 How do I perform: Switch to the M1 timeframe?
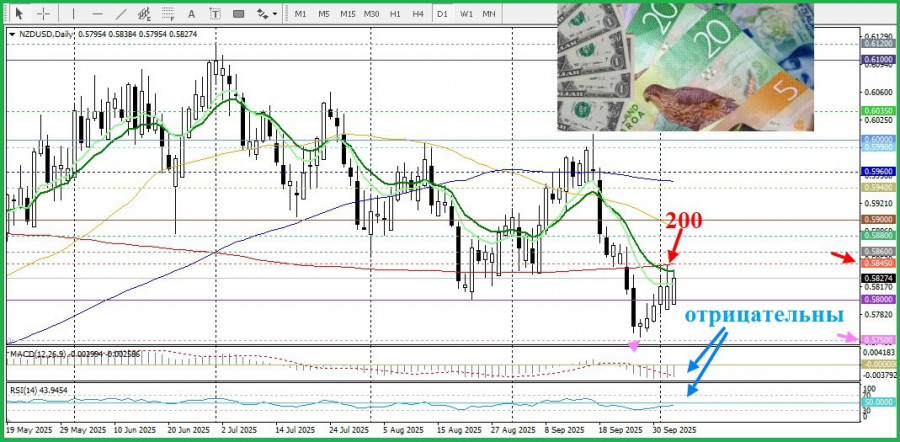pyautogui.click(x=300, y=14)
